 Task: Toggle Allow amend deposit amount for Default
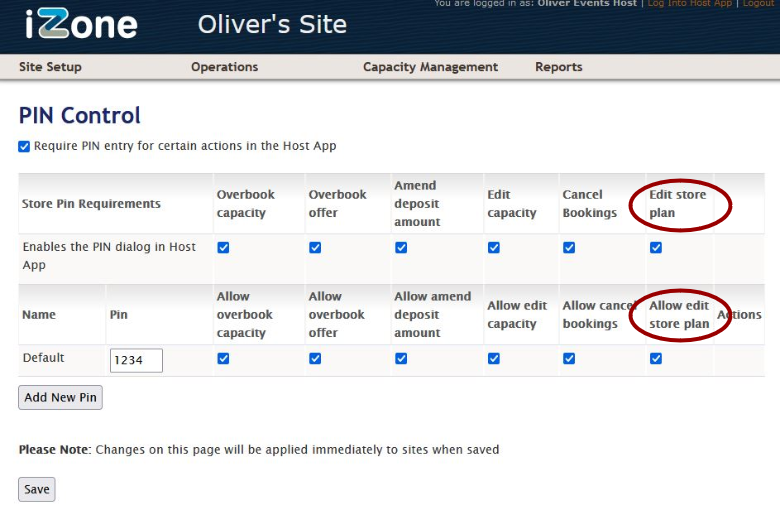pos(401,359)
